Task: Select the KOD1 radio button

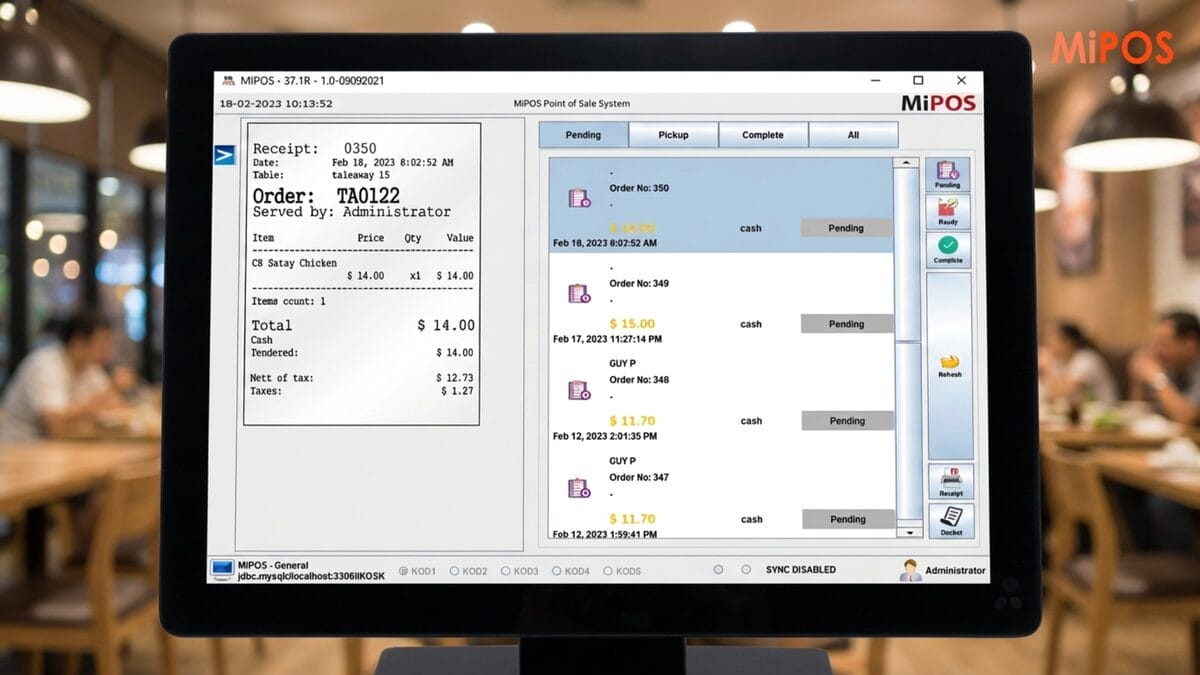Action: point(404,571)
